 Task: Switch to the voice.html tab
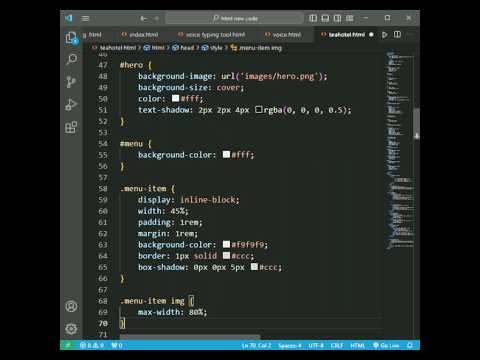click(283, 35)
